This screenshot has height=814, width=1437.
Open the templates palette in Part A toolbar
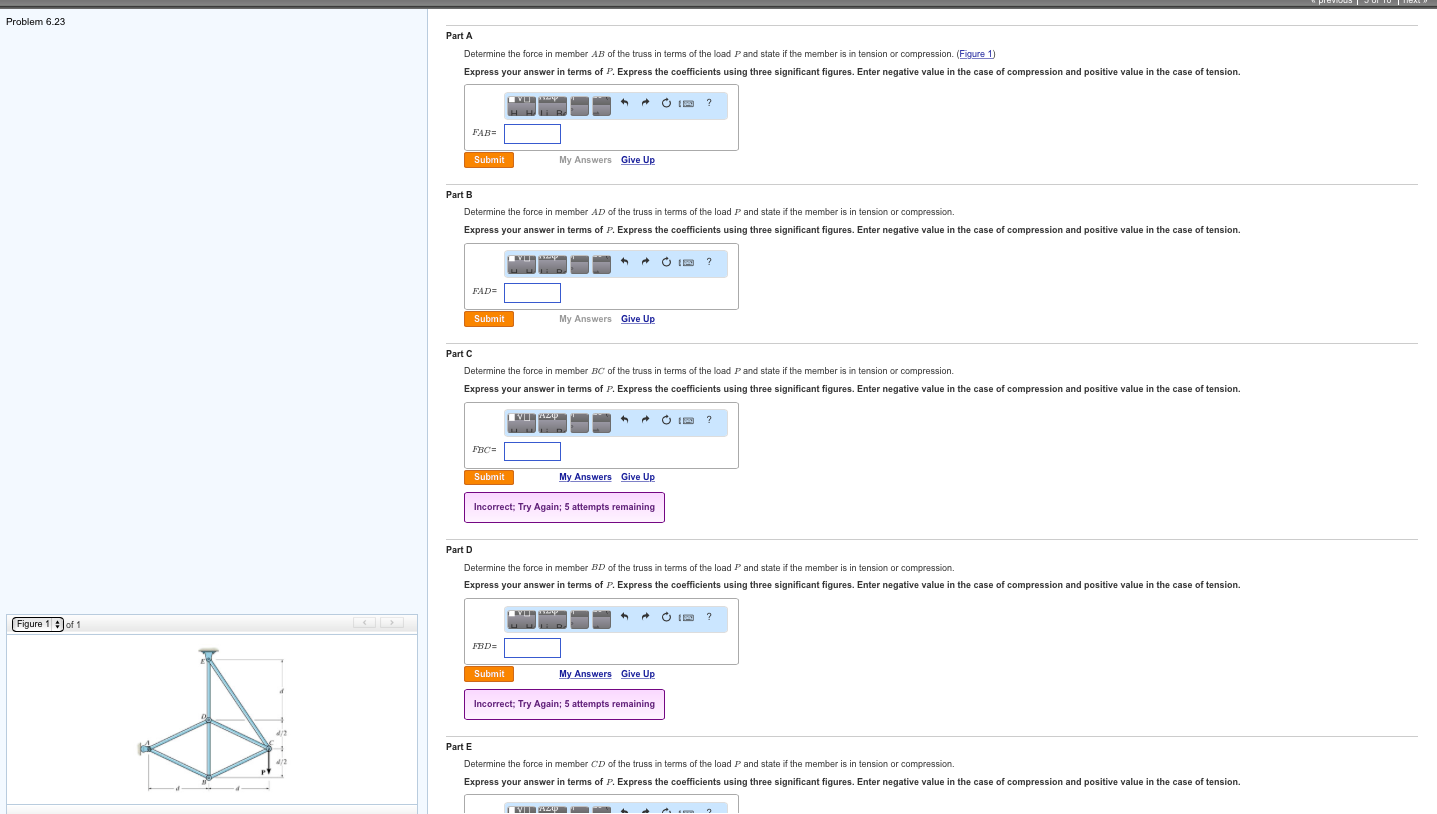(x=521, y=104)
